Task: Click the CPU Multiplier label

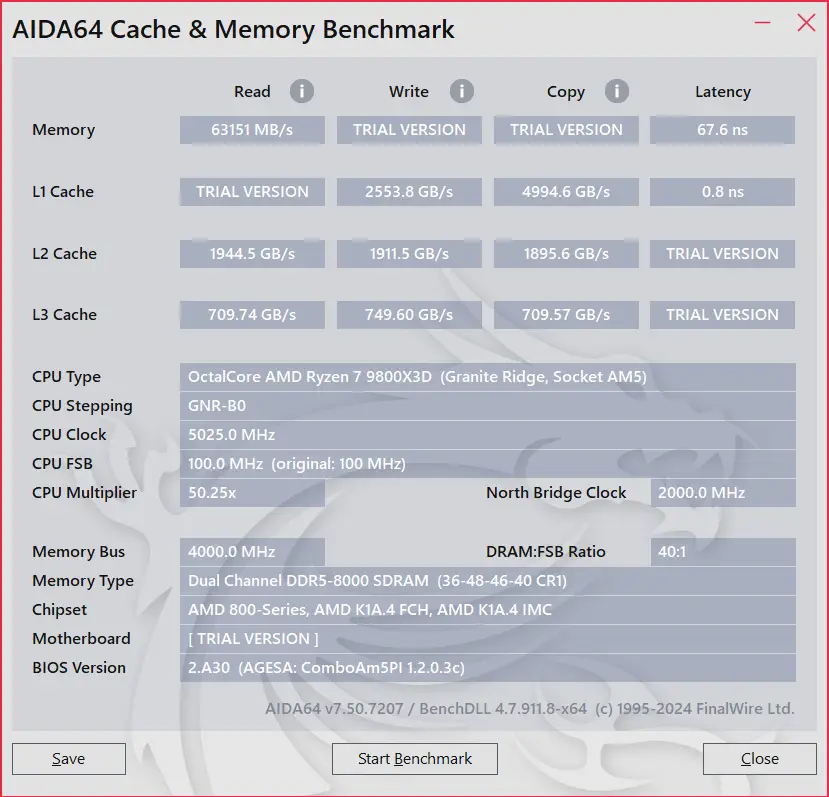Action: coord(85,493)
